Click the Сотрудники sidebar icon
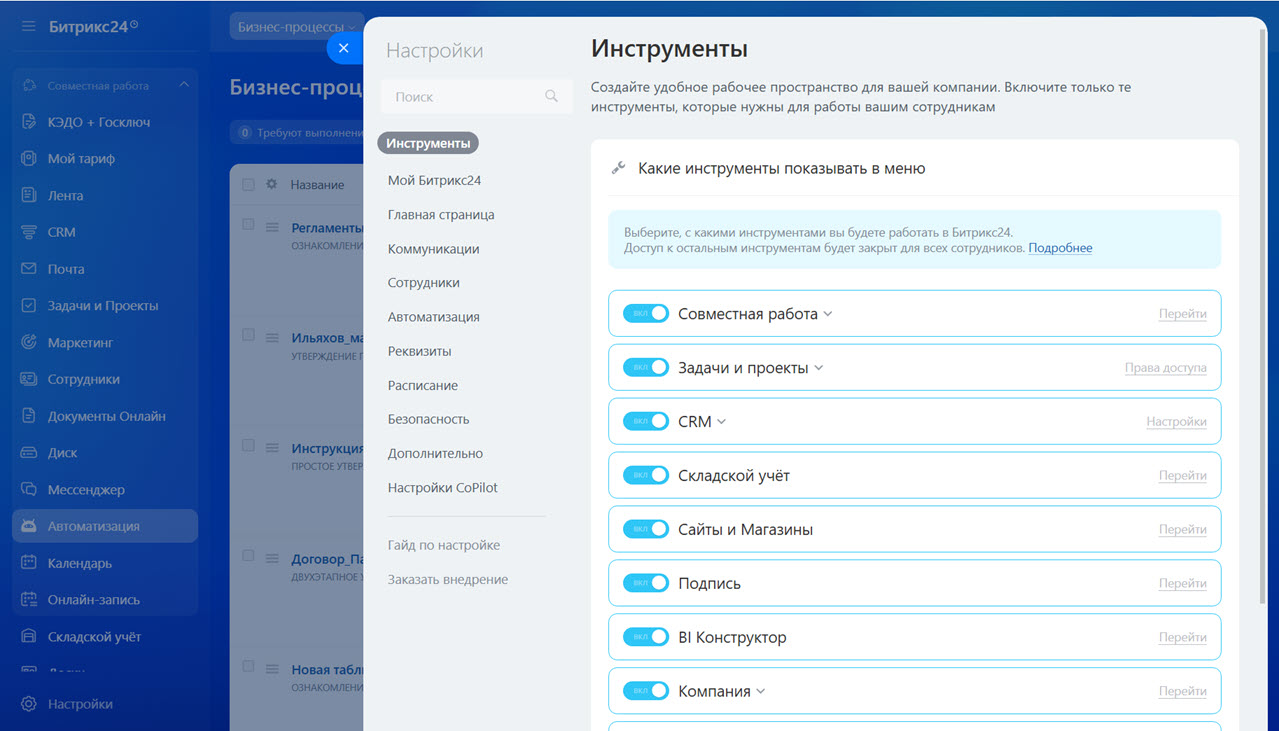The height and width of the screenshot is (731, 1279). tap(29, 380)
